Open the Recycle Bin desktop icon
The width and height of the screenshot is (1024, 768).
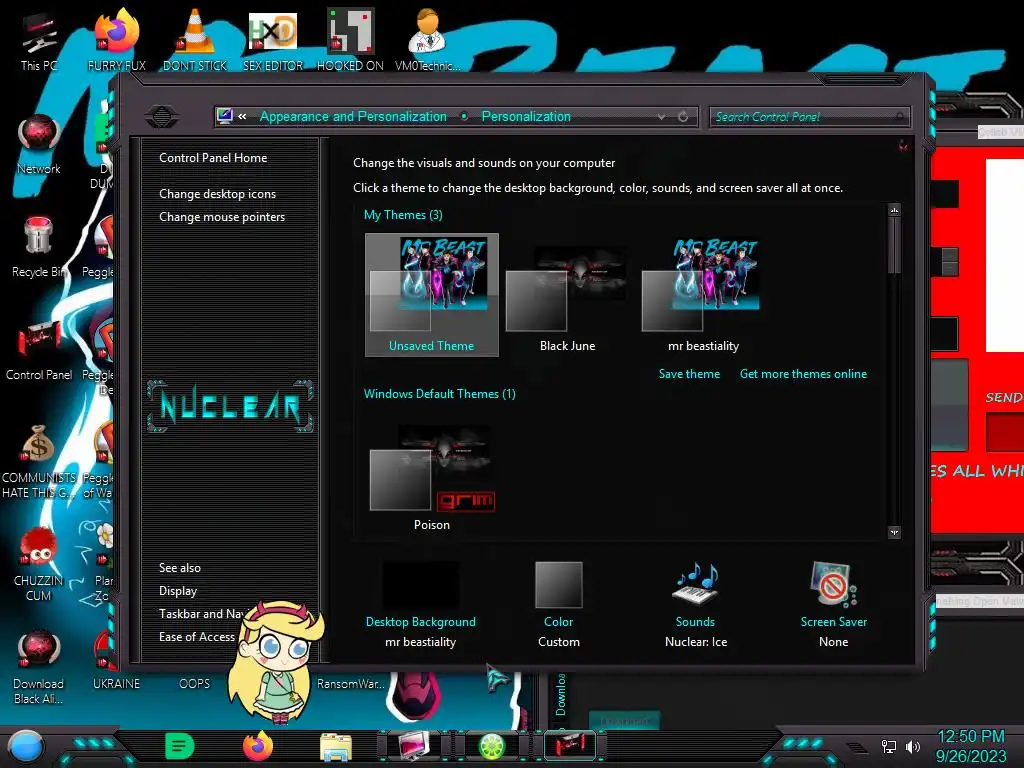39,245
